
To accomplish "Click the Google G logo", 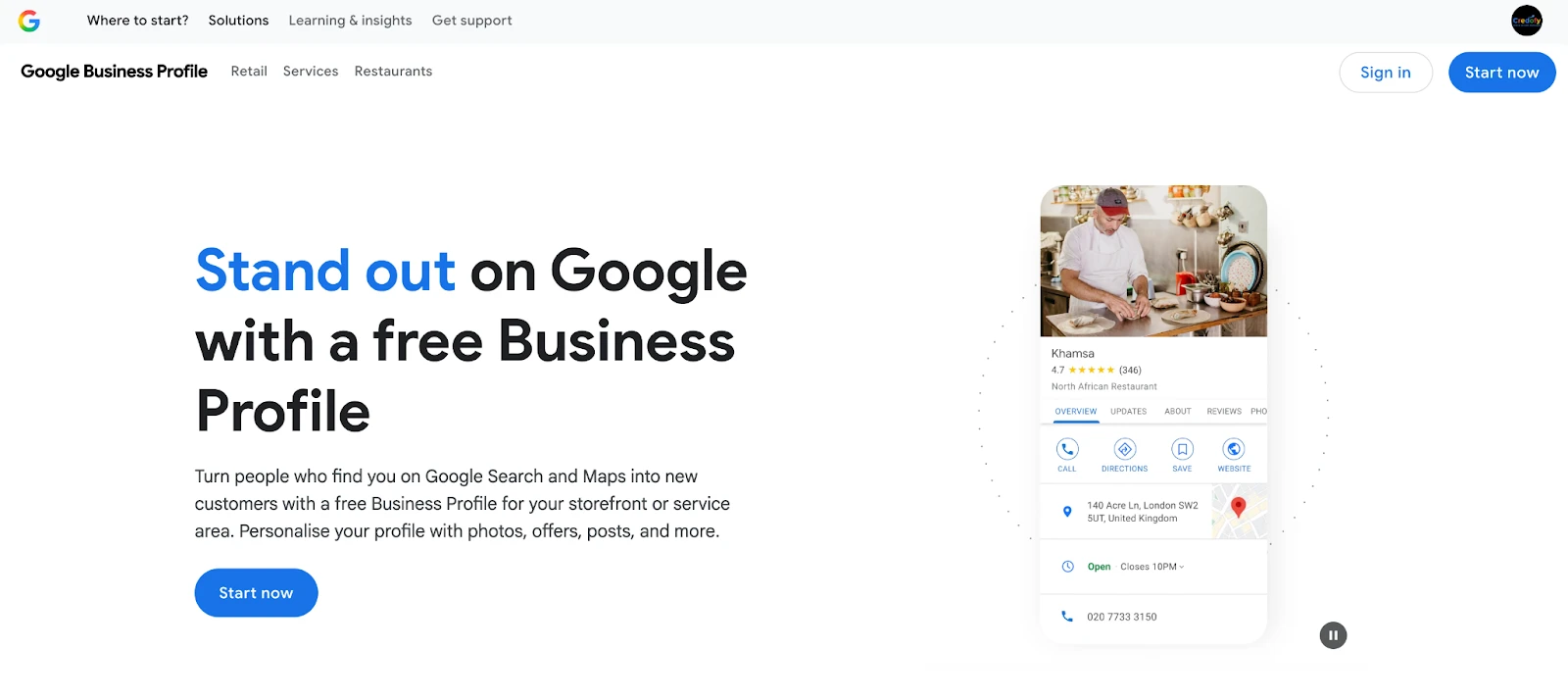I will 29,21.
